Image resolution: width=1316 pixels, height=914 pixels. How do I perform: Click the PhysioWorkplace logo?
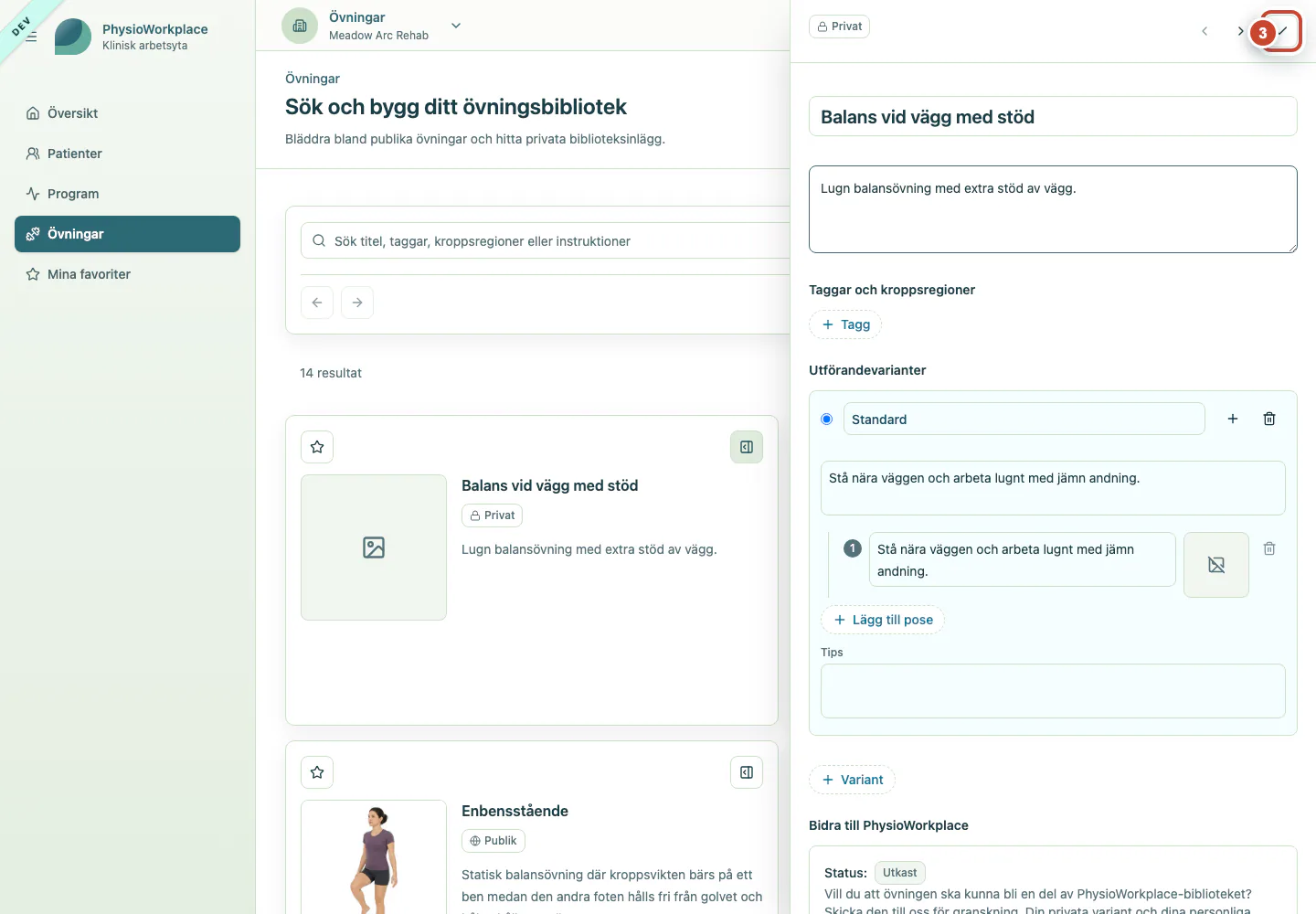(x=73, y=37)
